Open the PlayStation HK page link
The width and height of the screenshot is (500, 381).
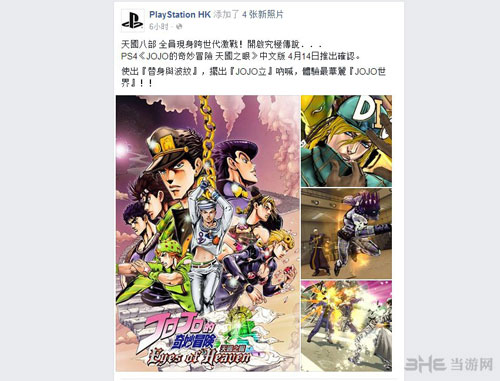pyautogui.click(x=180, y=15)
